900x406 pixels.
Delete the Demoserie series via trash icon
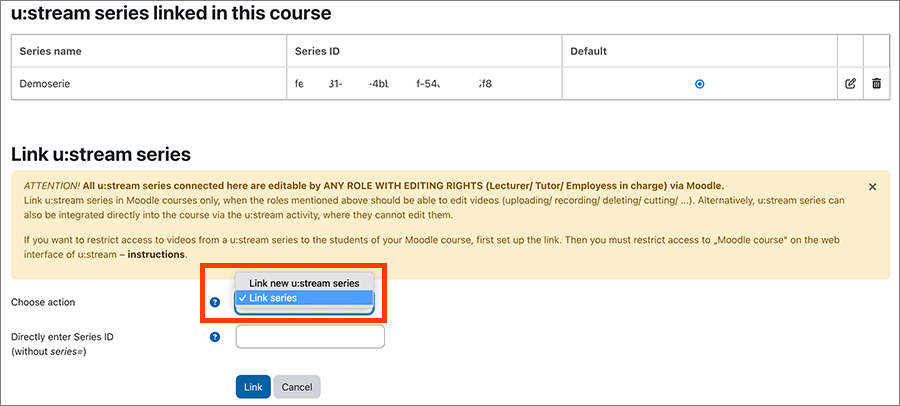876,84
